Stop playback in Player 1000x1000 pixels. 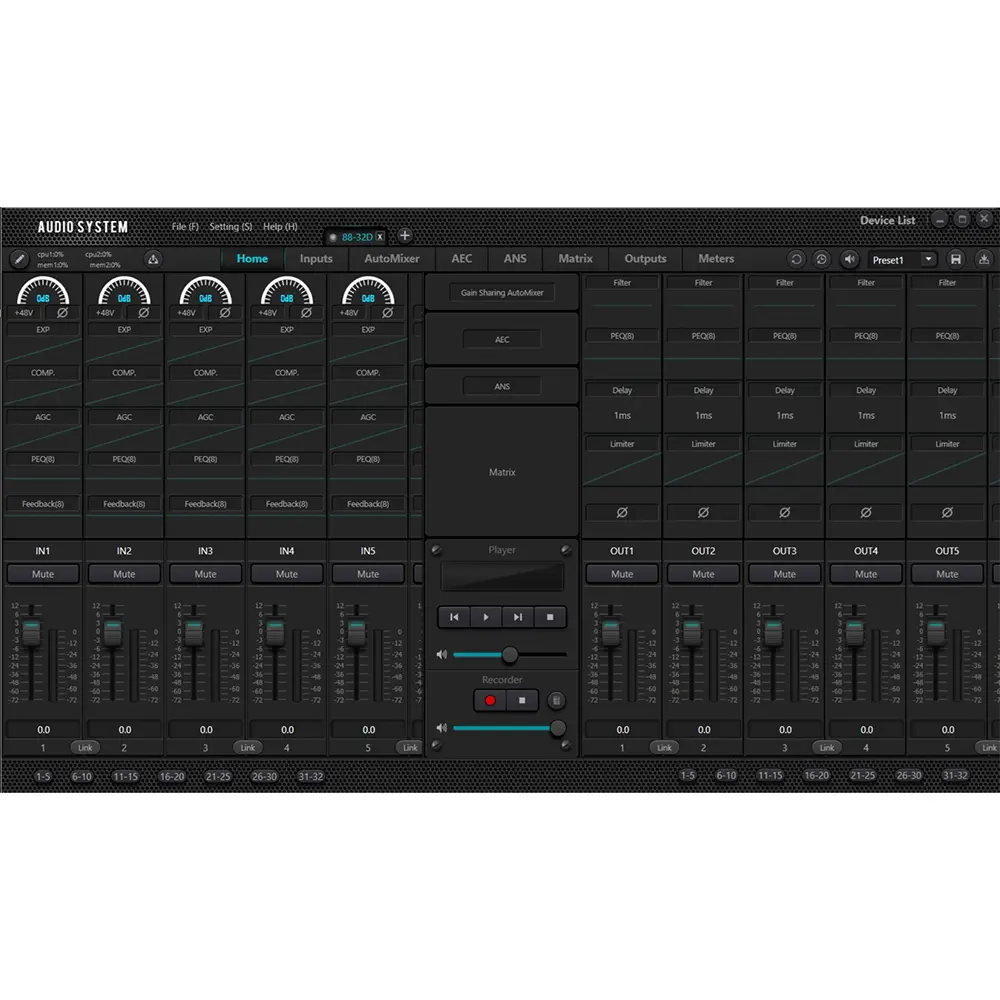[x=550, y=617]
